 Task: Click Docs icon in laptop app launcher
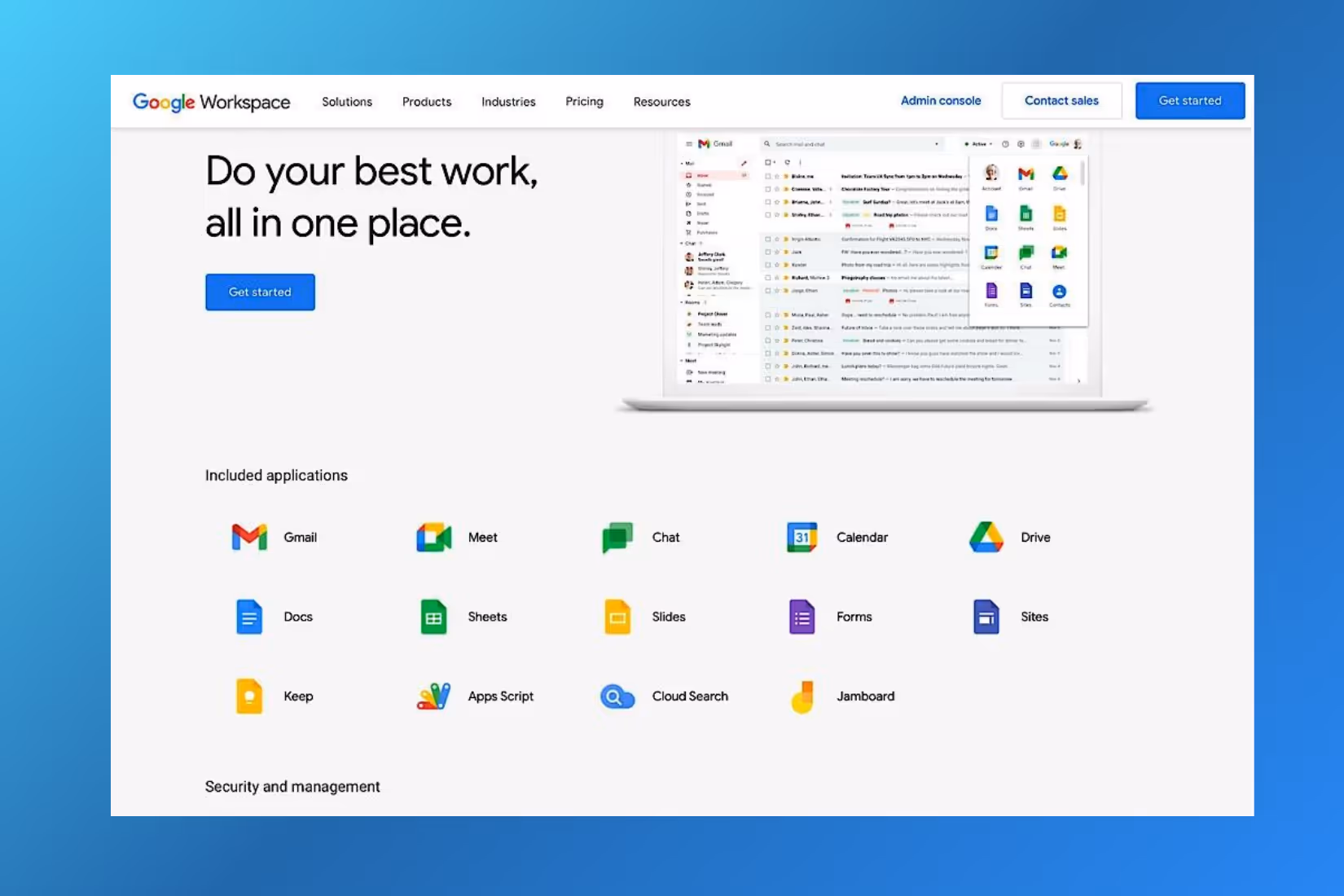coord(991,213)
